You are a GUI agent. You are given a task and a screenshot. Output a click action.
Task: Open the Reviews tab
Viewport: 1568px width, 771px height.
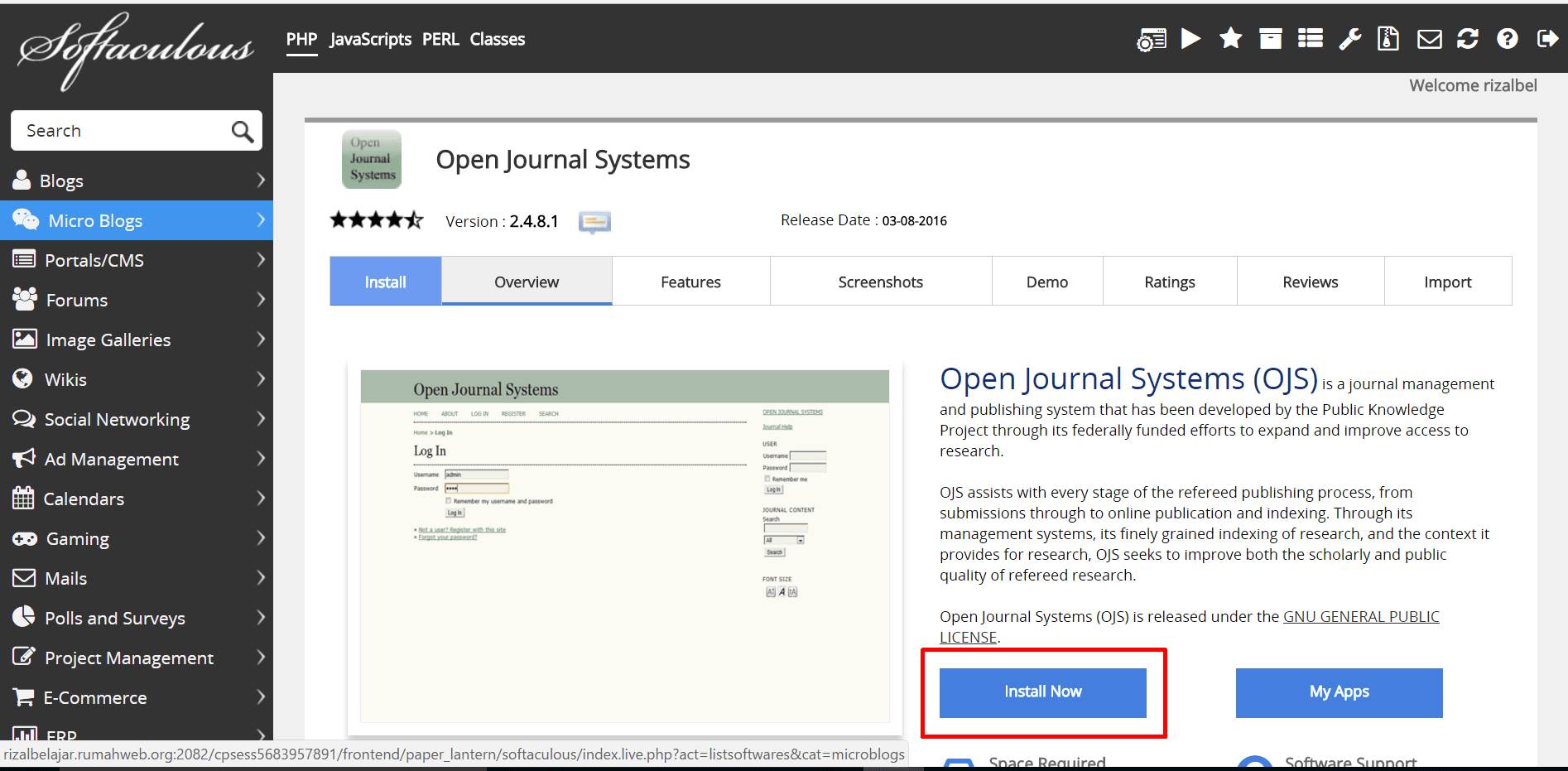point(1311,282)
